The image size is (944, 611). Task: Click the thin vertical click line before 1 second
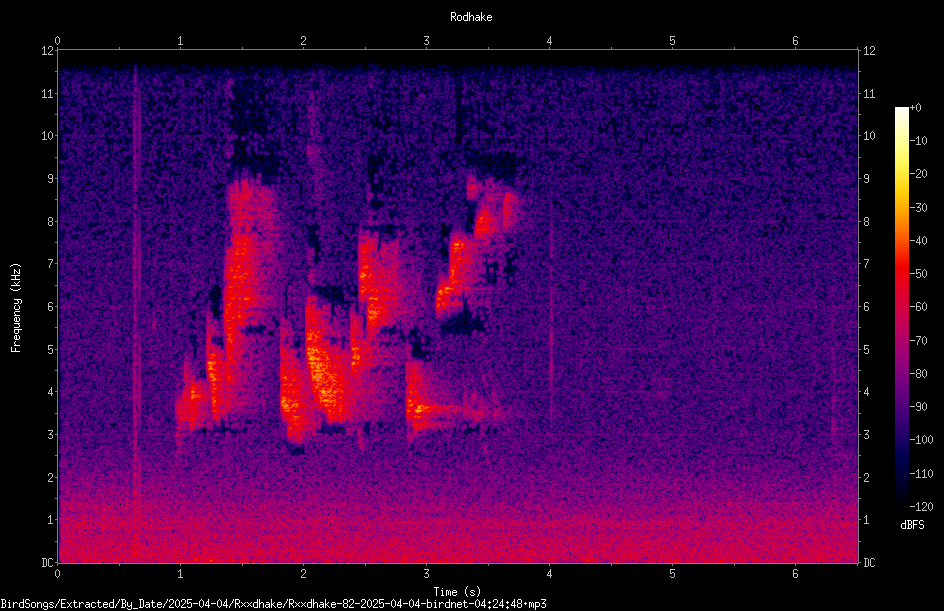(135, 313)
